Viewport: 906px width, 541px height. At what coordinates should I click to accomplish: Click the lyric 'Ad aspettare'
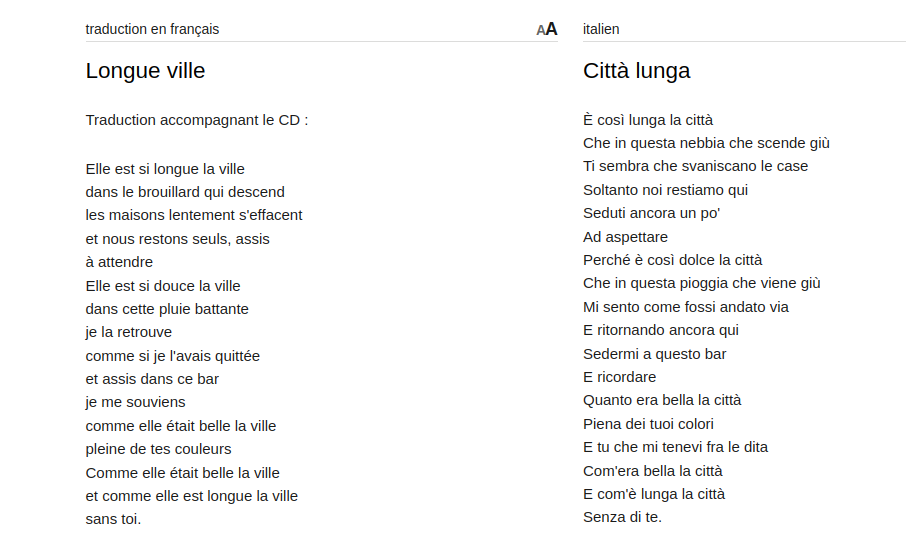pos(625,237)
